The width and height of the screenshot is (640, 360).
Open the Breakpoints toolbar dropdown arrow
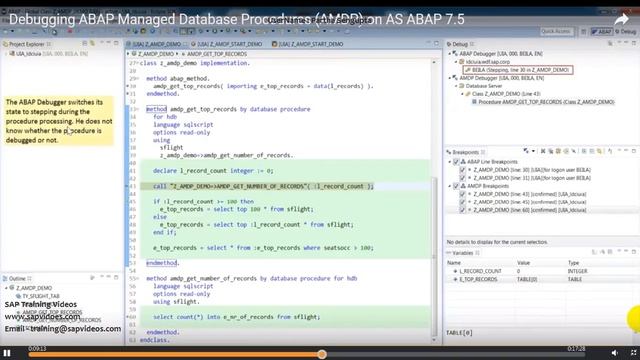coord(533,151)
